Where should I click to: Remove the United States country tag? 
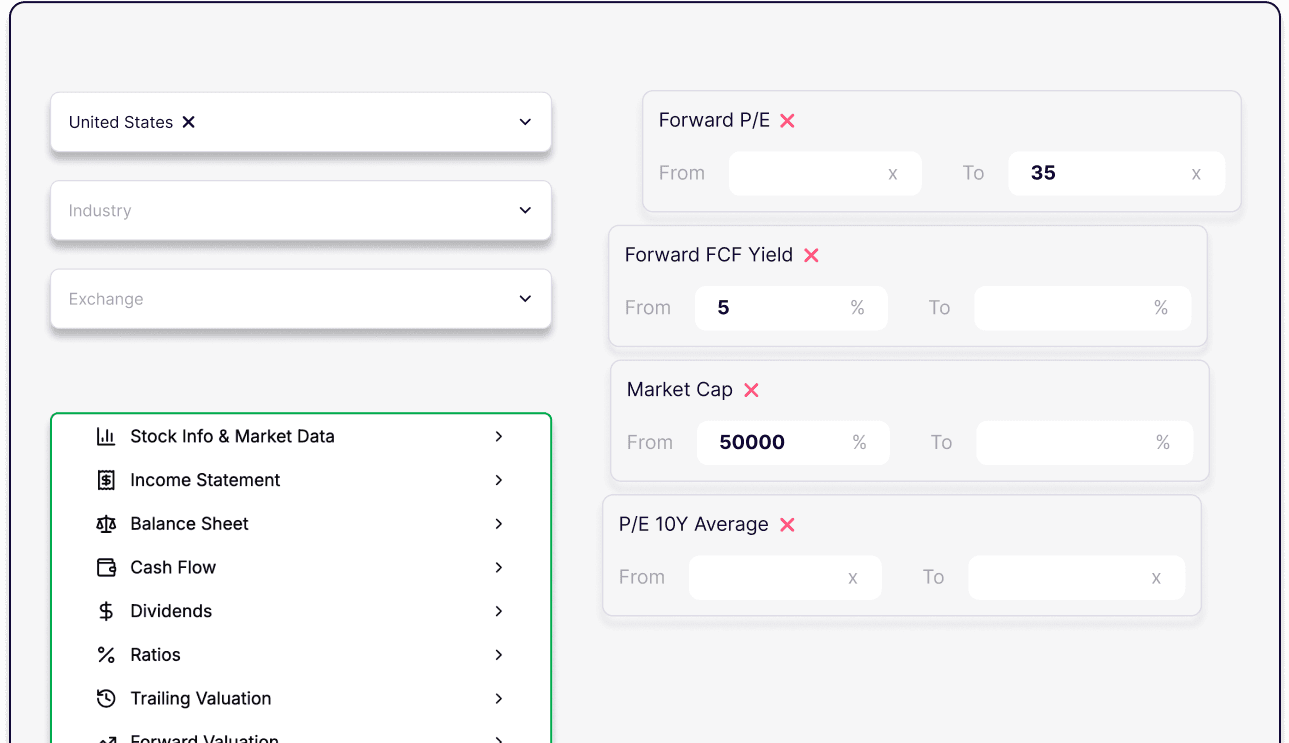(x=188, y=122)
